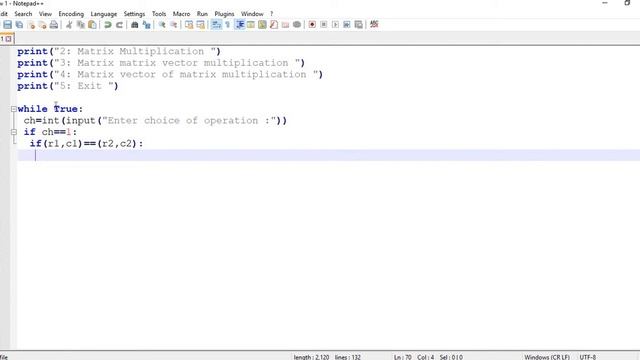This screenshot has width=640, height=360.
Task: Click the line printing '4: Matrix vector of matrix multiplication'
Action: (x=170, y=74)
